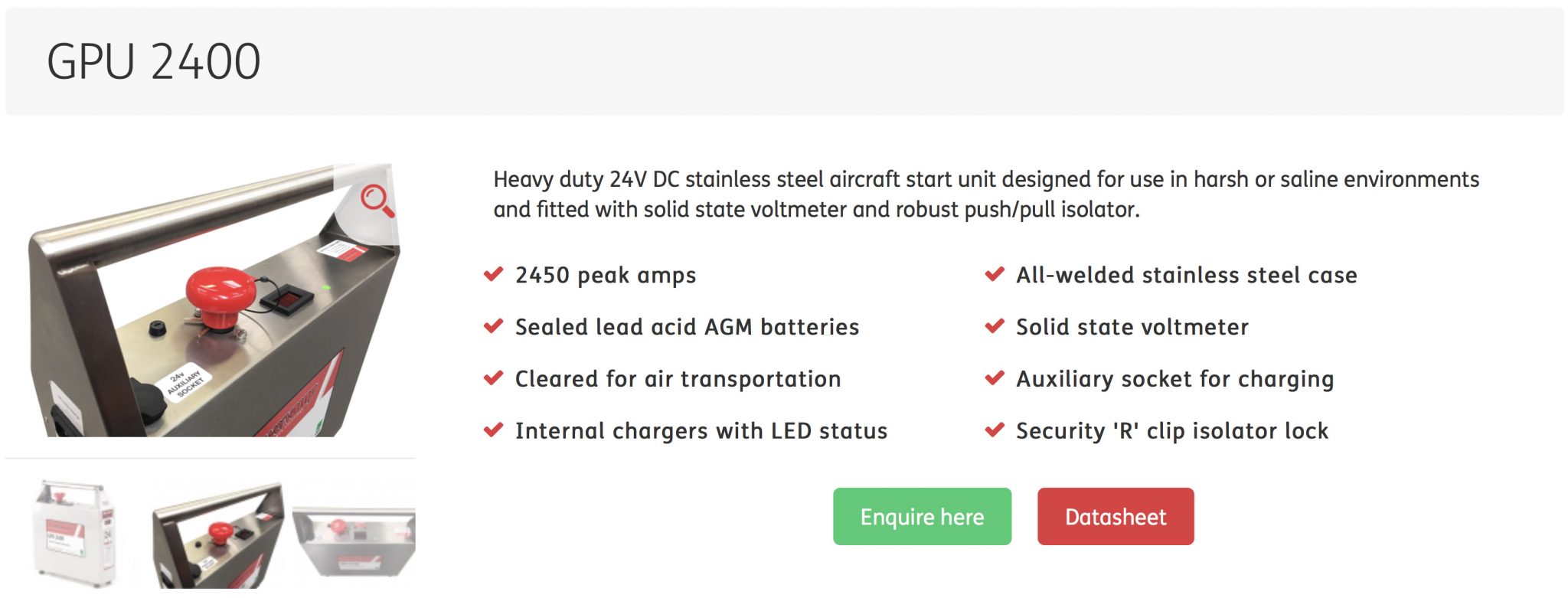Viewport: 1568px width, 598px height.
Task: Click checkmark beside Sealed lead acid AGM batteries
Action: (494, 326)
